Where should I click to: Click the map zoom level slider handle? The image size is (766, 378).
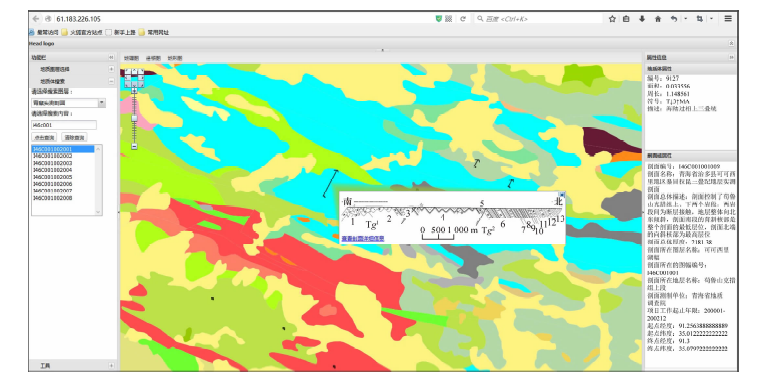pos(134,118)
